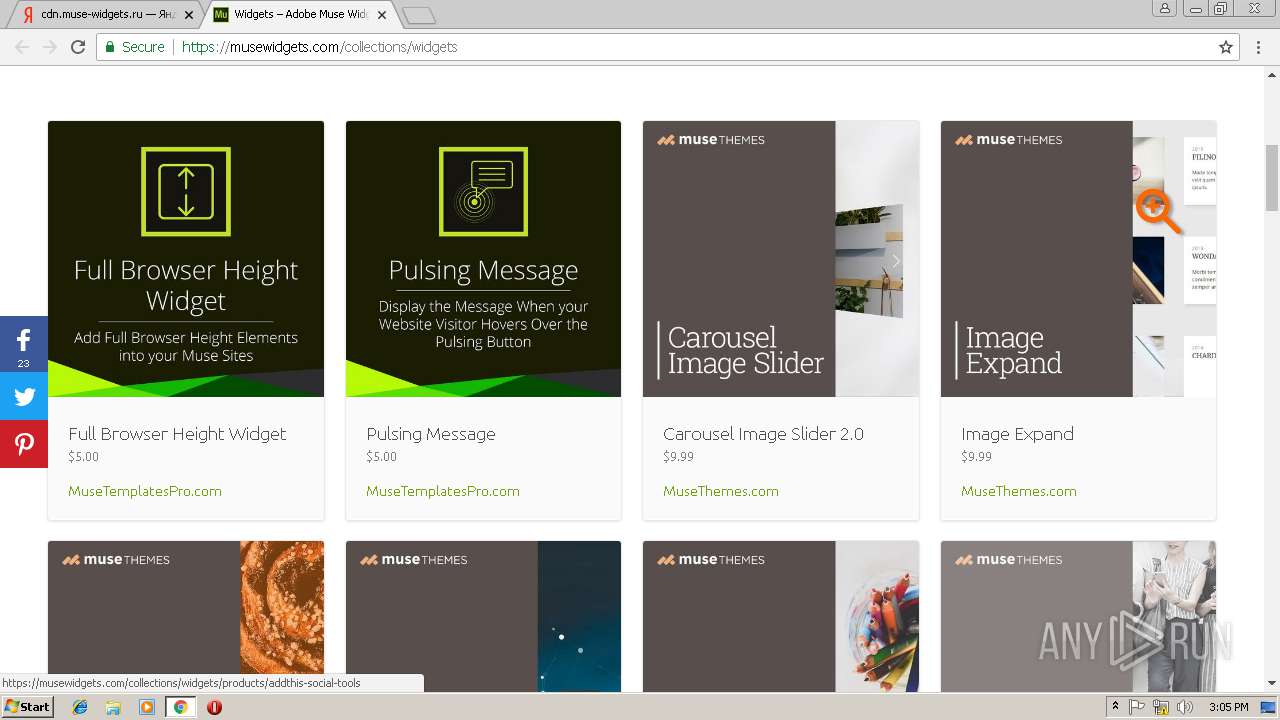The image size is (1280, 720).
Task: Click the Show Desktop button on the taskbar
Action: pyautogui.click(x=1268, y=707)
